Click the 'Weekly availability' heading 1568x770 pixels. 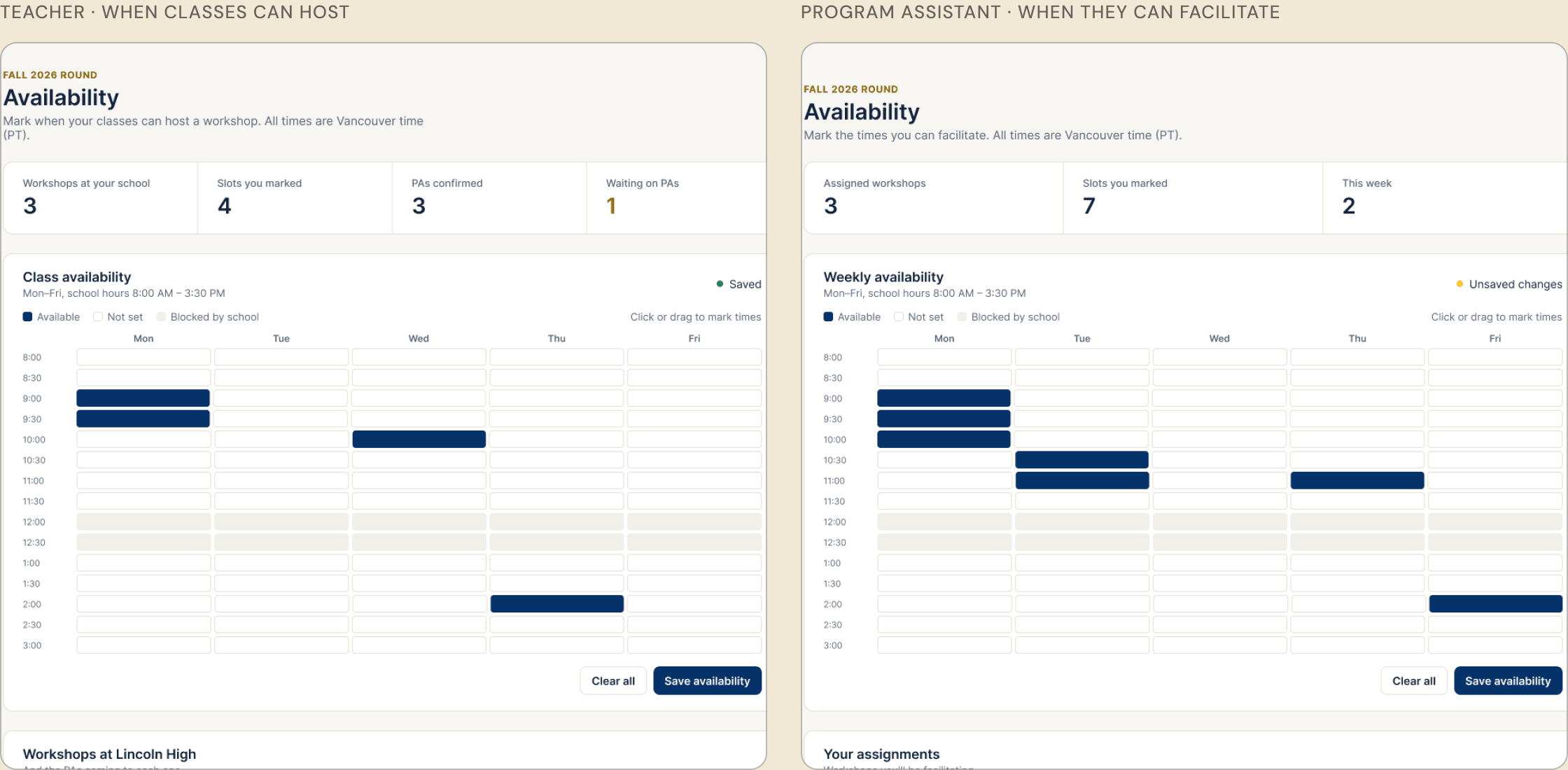coord(883,277)
